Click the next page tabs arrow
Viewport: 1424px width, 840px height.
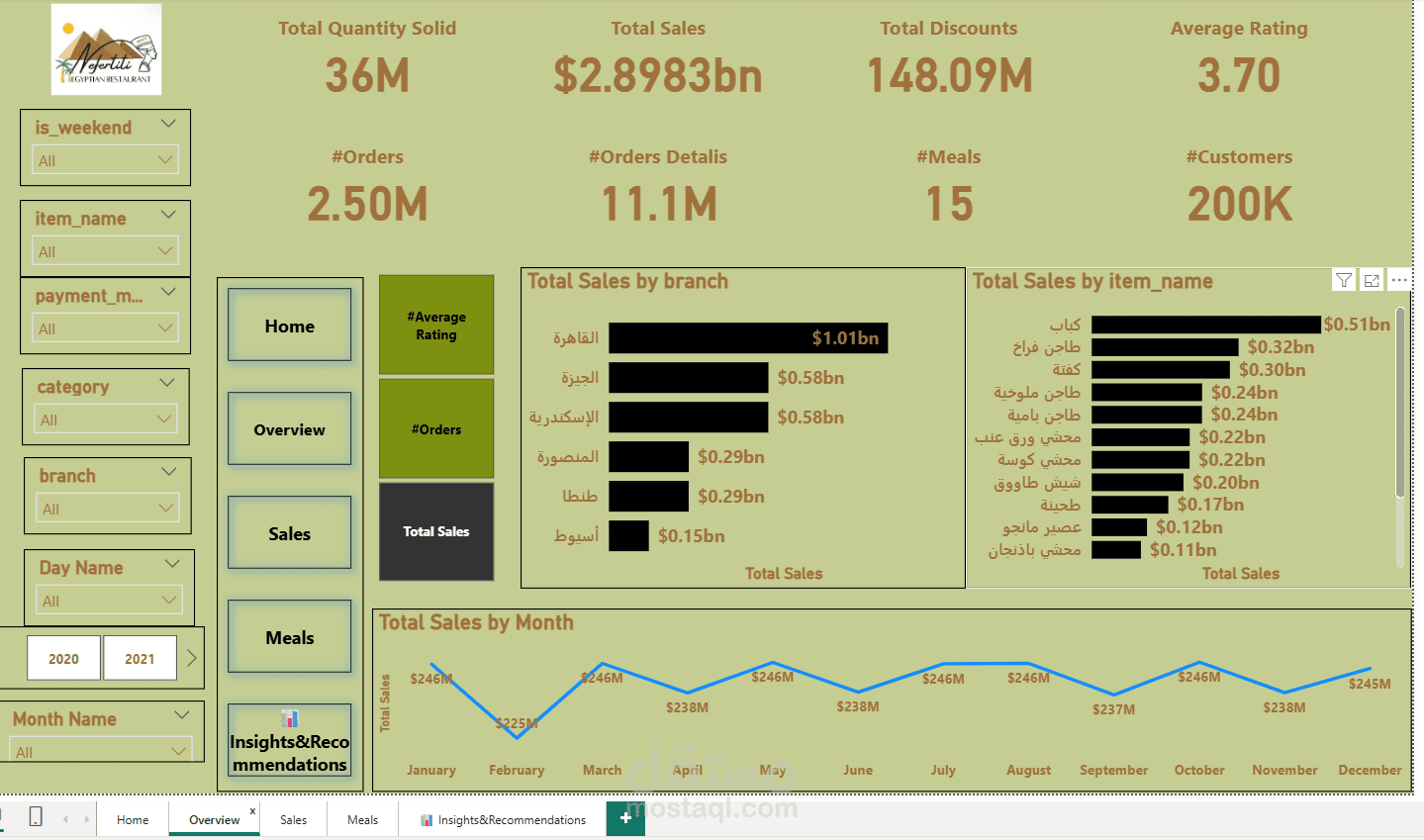(x=87, y=819)
